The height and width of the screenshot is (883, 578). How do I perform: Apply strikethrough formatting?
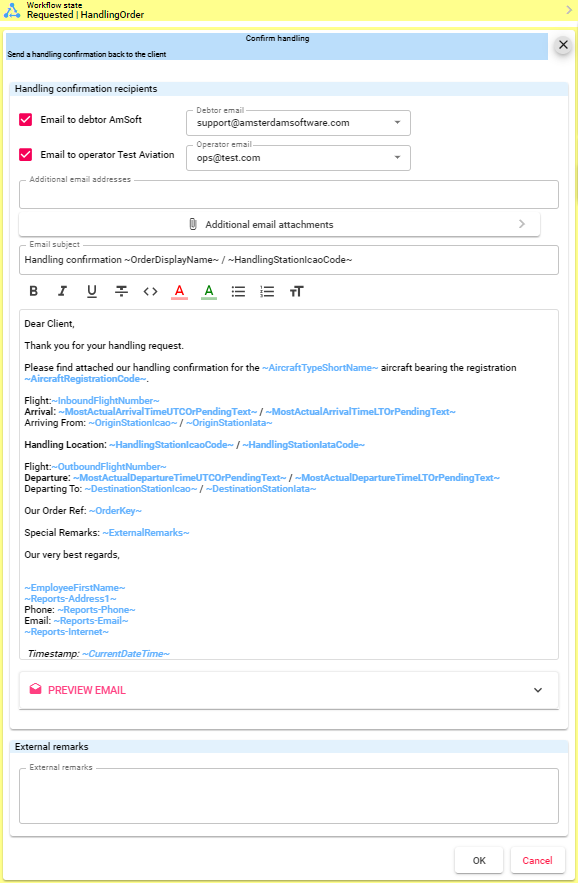pos(121,291)
